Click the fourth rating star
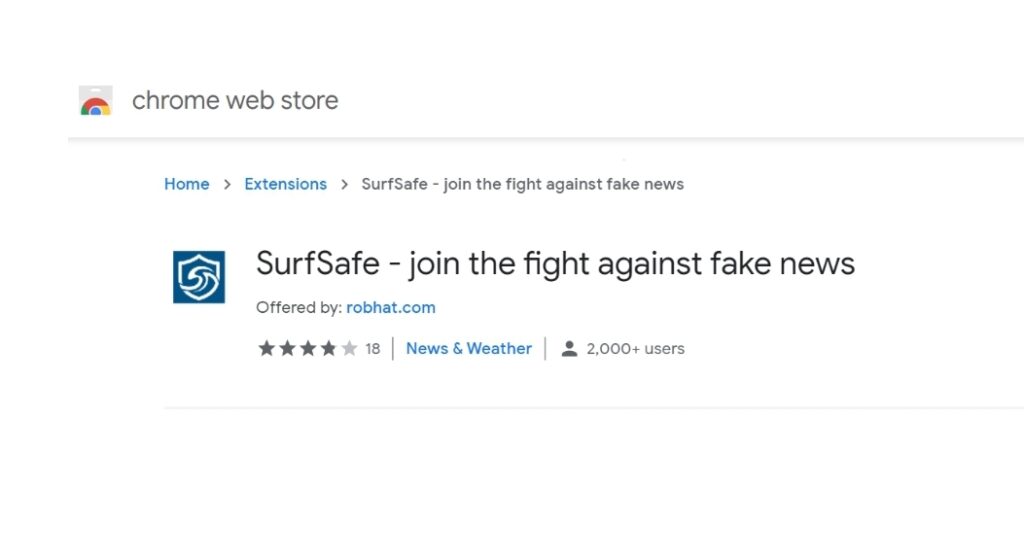This screenshot has width=1024, height=560. (x=328, y=349)
